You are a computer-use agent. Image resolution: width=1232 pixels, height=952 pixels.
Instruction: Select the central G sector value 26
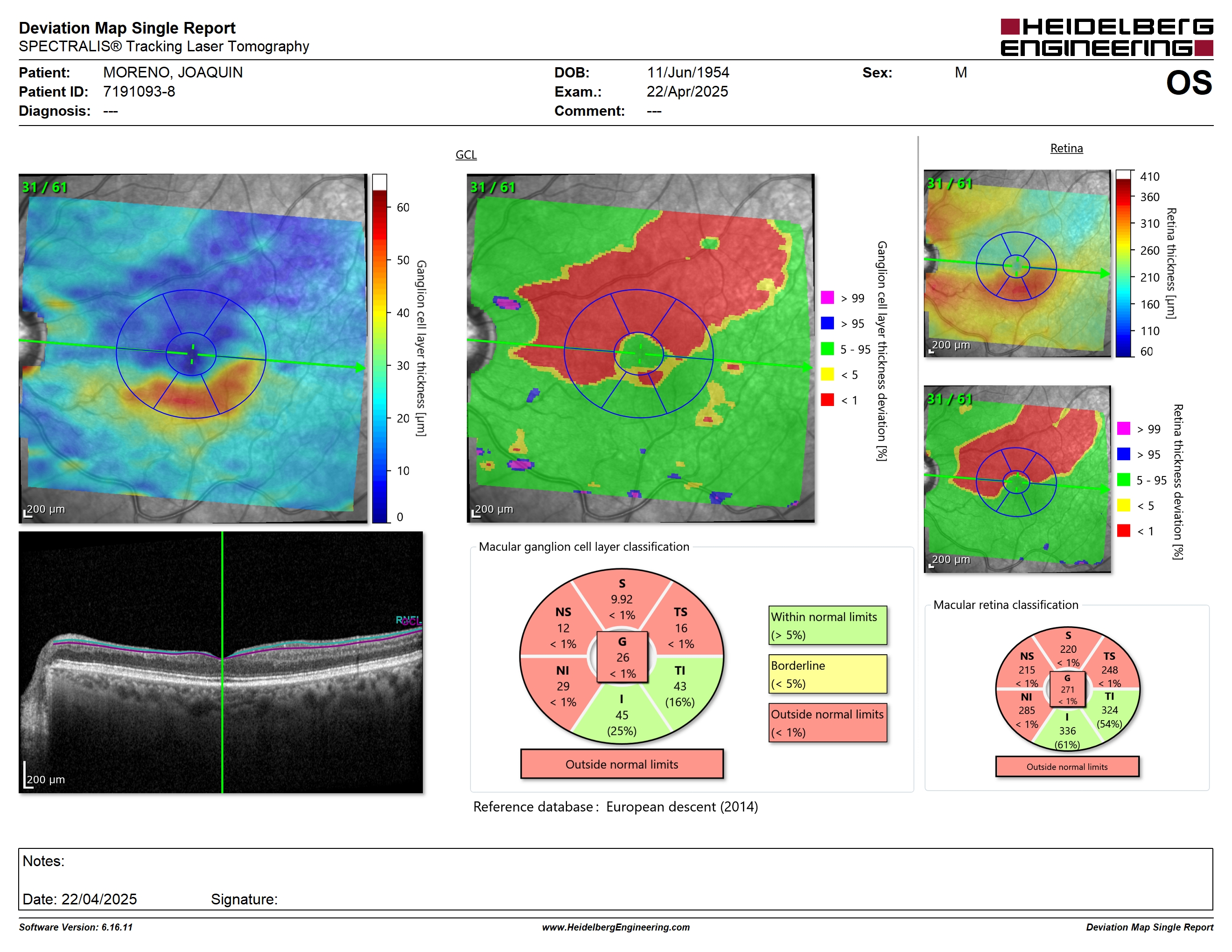(622, 658)
